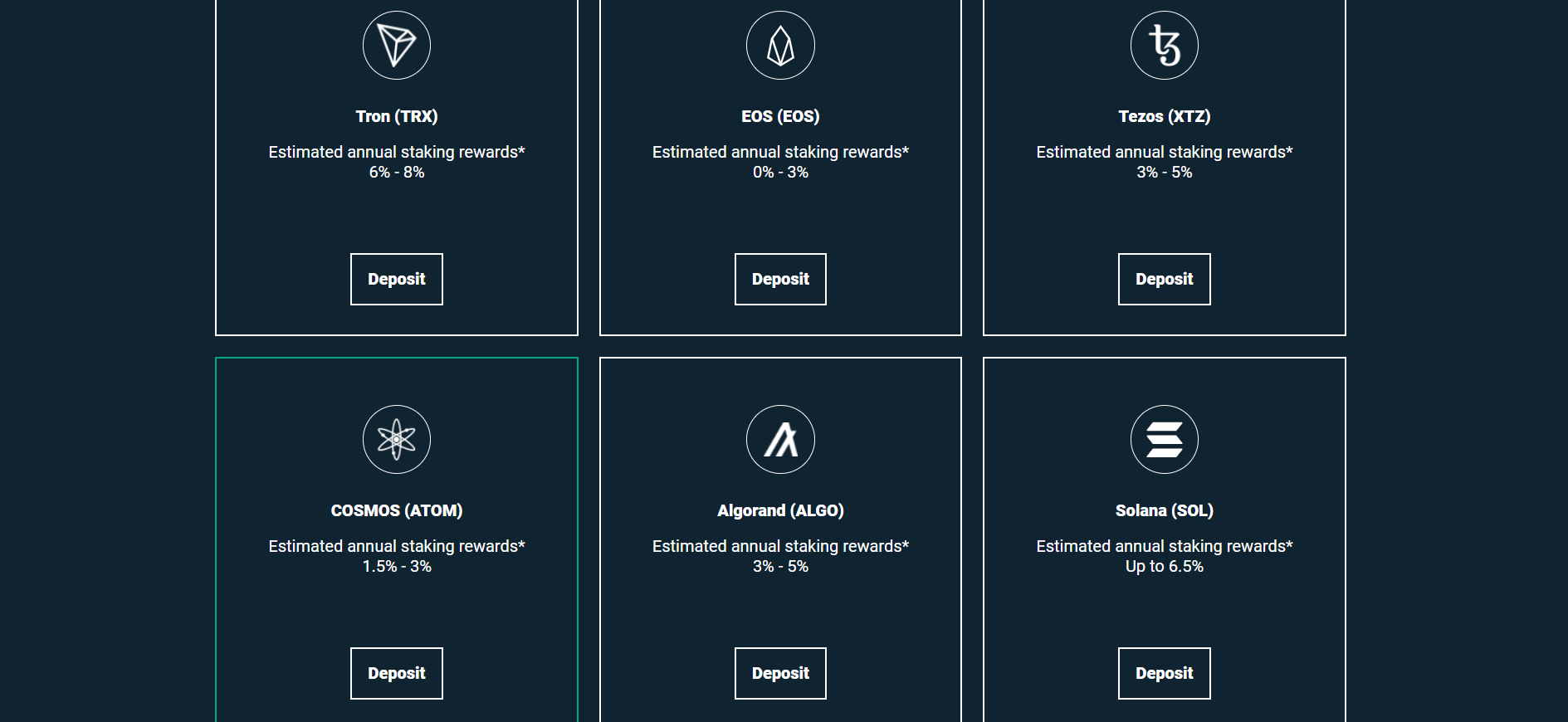Click the EOS coin icon
Screen dimensions: 1568x722
coord(780,45)
